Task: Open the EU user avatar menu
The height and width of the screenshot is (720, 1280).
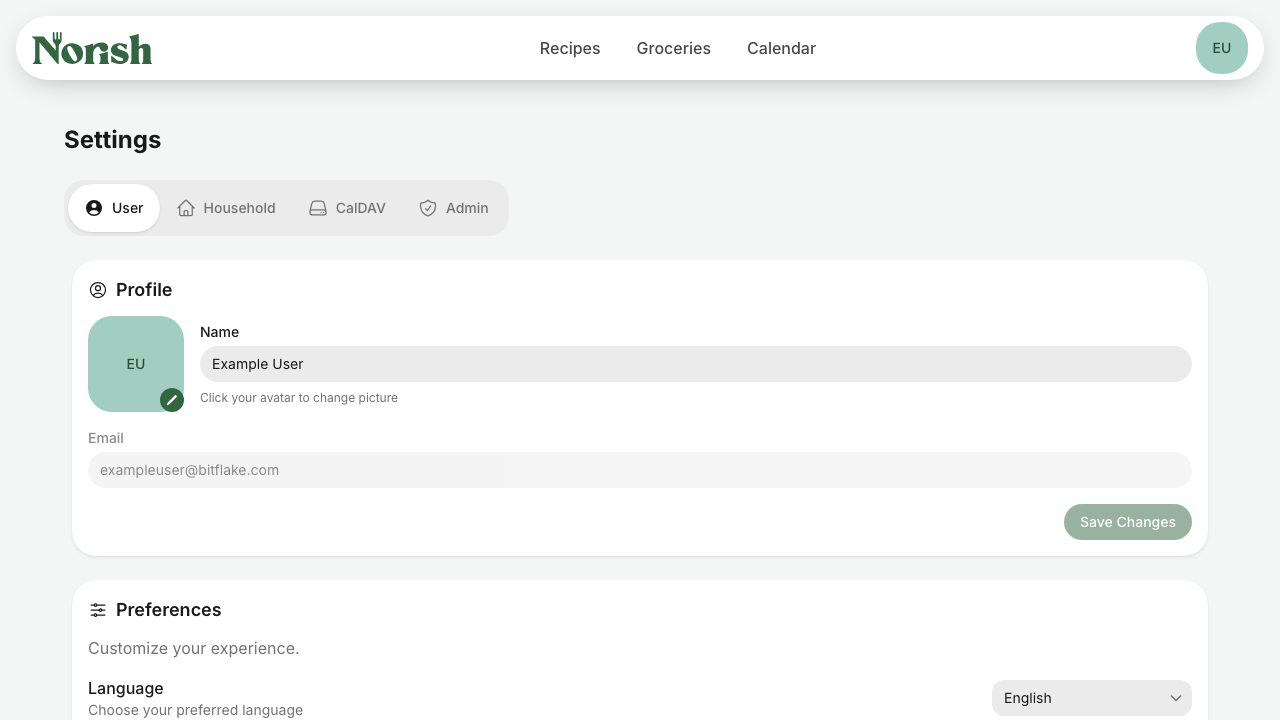Action: coord(1222,48)
